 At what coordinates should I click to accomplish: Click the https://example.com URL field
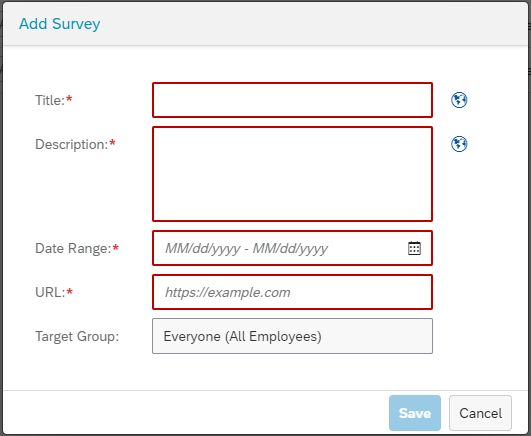click(292, 292)
